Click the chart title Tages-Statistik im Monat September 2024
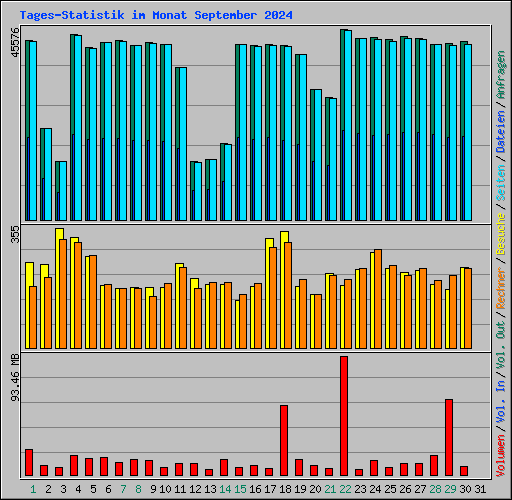Image resolution: width=512 pixels, height=500 pixels. (156, 15)
